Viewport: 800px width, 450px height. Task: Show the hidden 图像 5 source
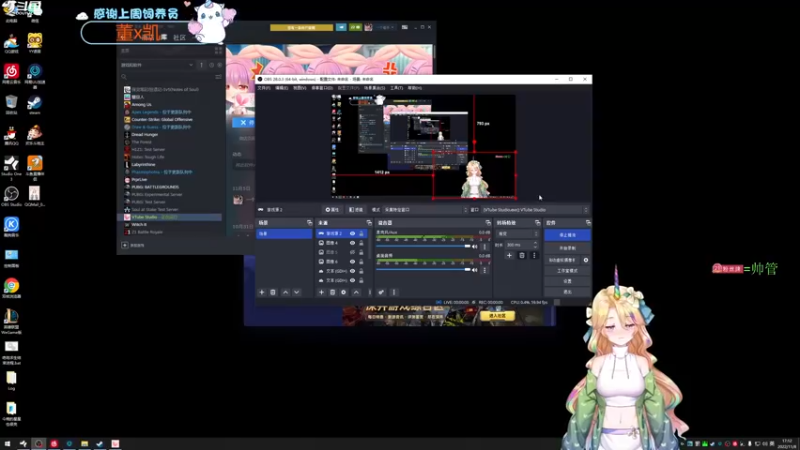tap(352, 252)
